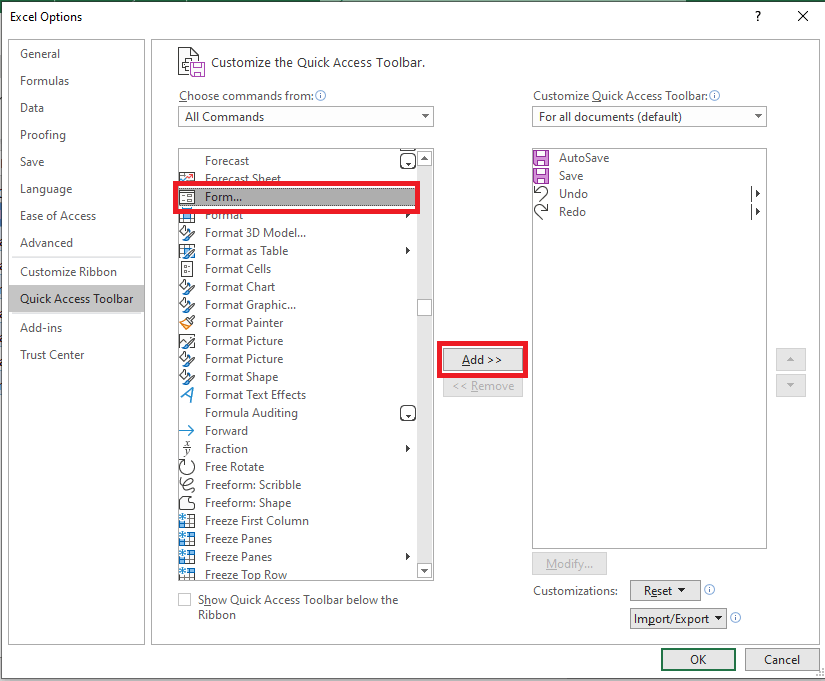
Task: Click the Format Painter brush icon
Action: [187, 323]
